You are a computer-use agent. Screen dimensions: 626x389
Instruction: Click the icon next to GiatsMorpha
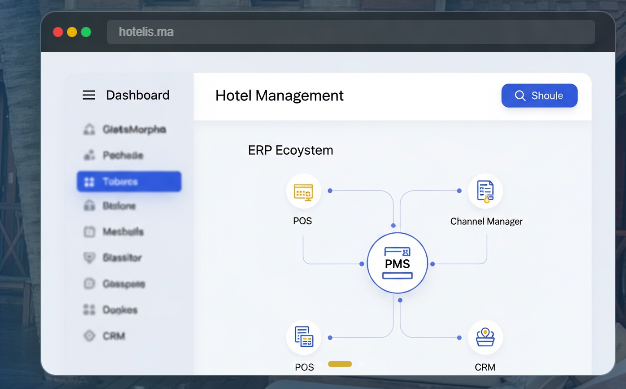(x=89, y=129)
